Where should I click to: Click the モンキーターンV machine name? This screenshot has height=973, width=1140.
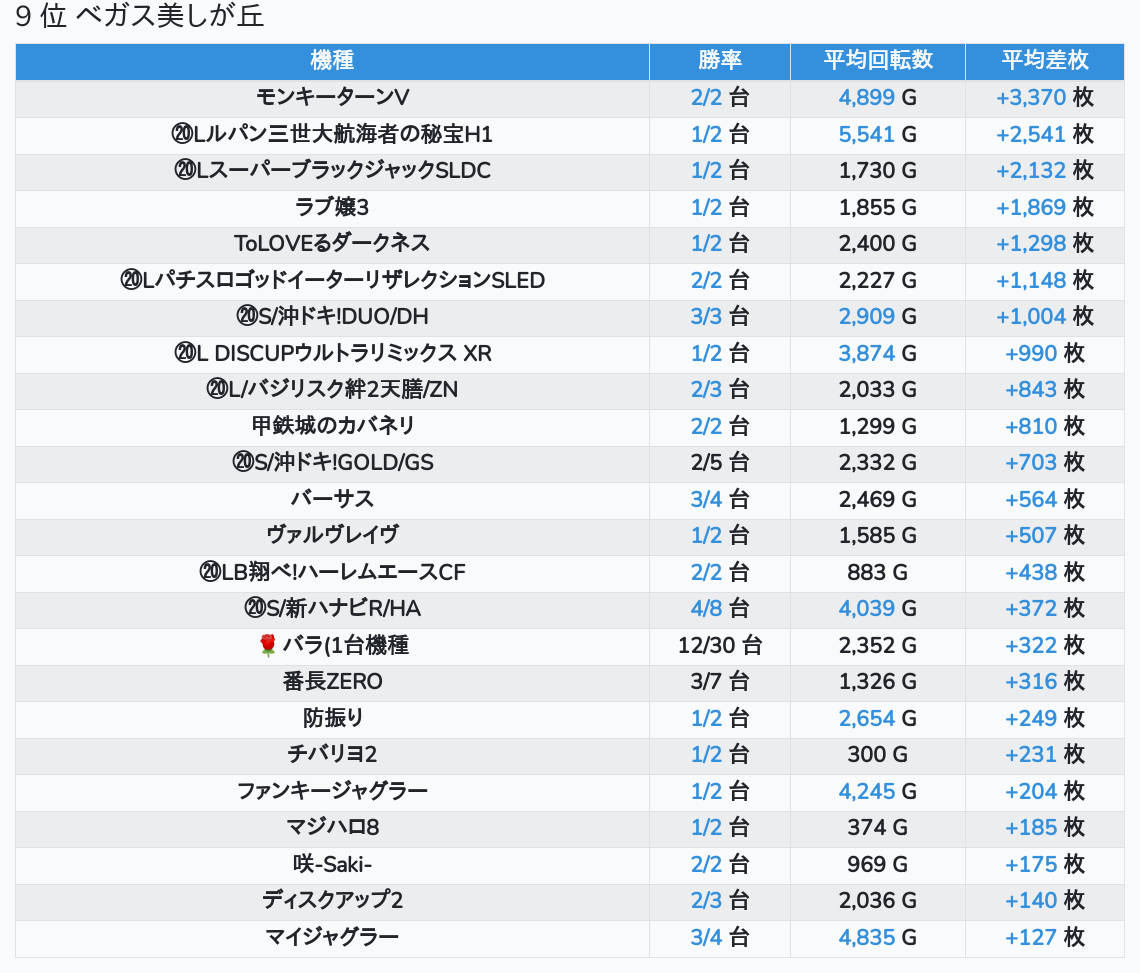(x=332, y=97)
